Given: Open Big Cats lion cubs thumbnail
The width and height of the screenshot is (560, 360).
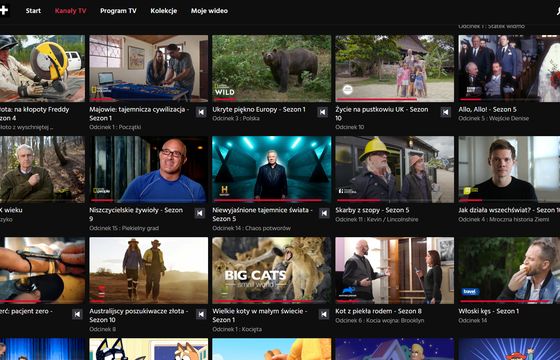Looking at the screenshot, I should click(x=271, y=270).
